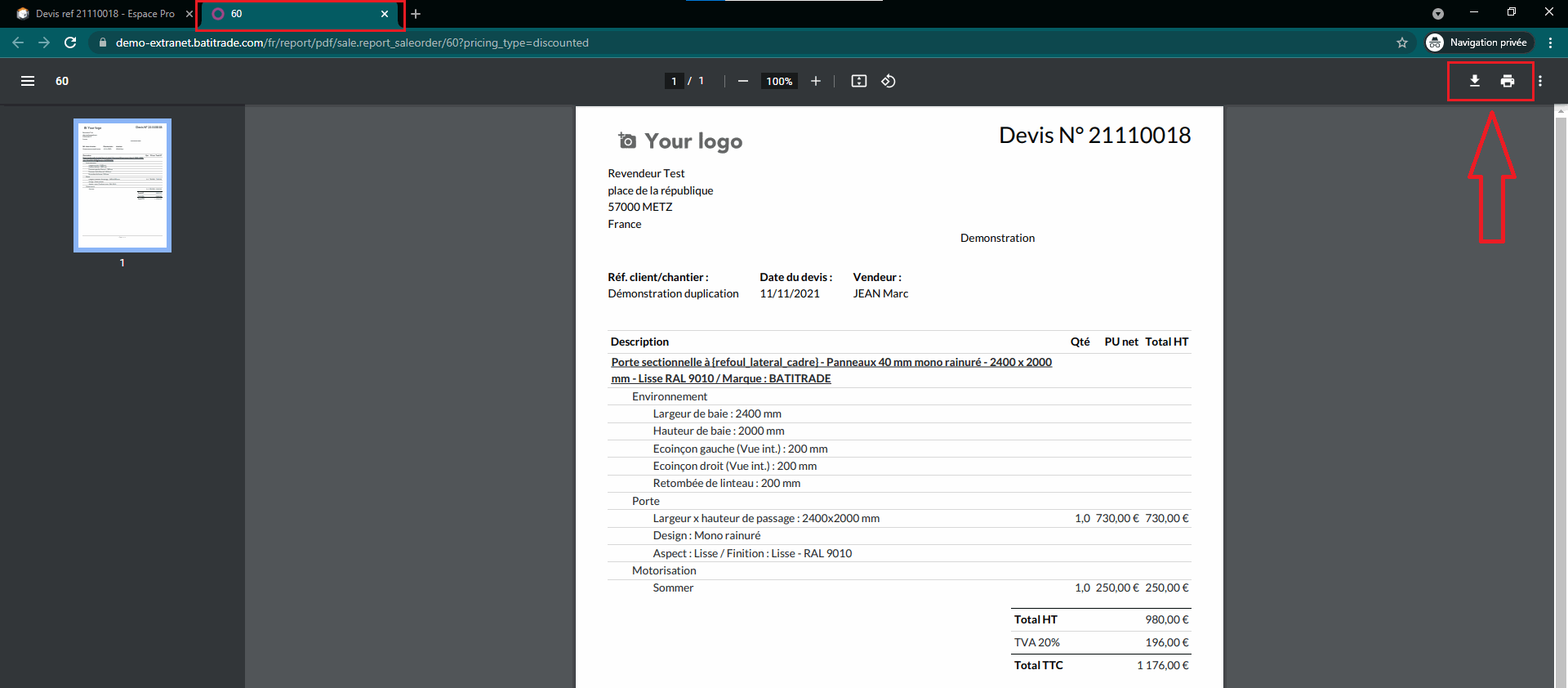Click Total TTC amount '1 176,00 €'
This screenshot has height=688, width=1568.
click(1162, 665)
